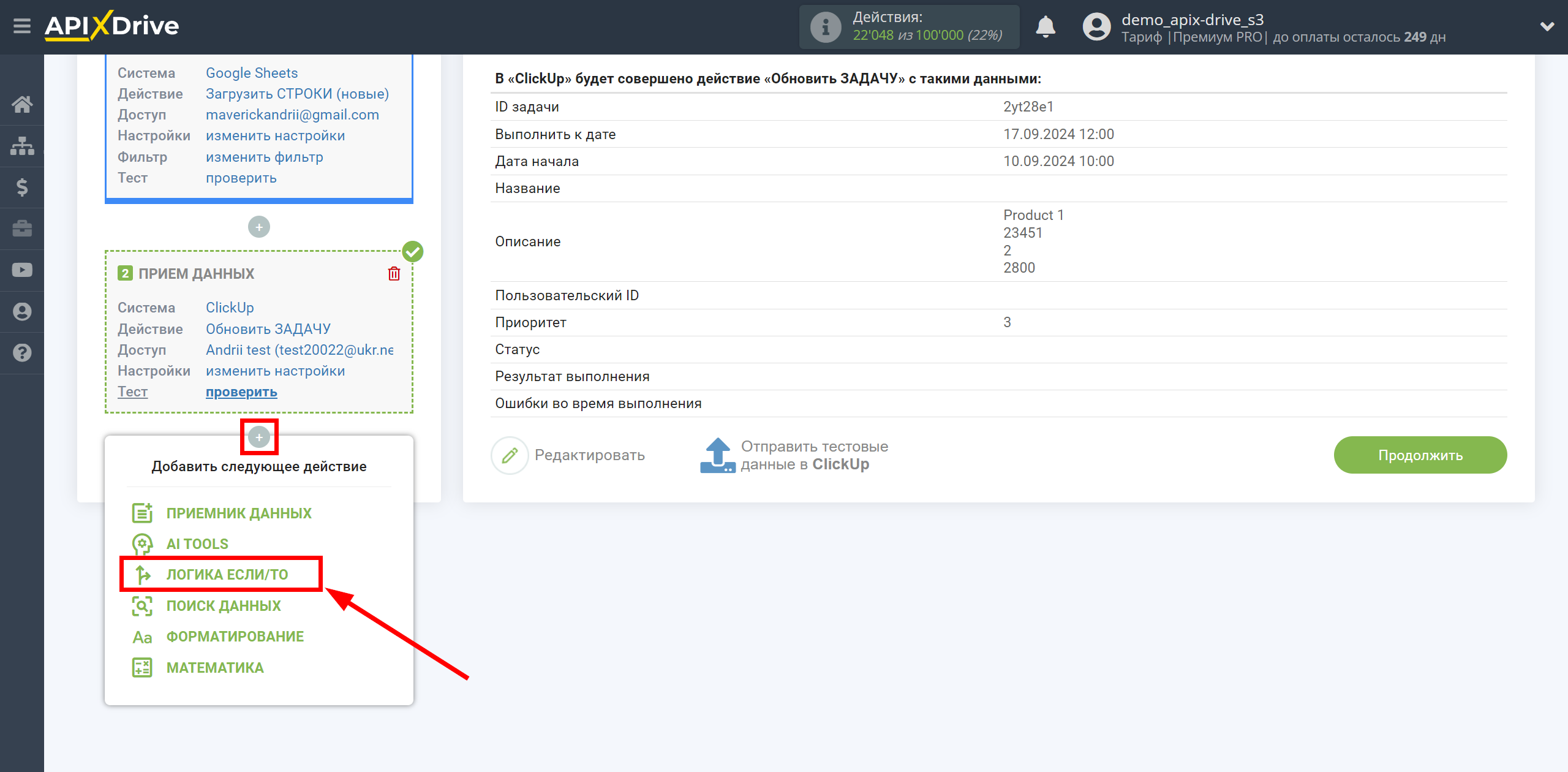Open Загрузить СТРОКИ (новые) link
Image resolution: width=1568 pixels, height=772 pixels.
pos(297,94)
